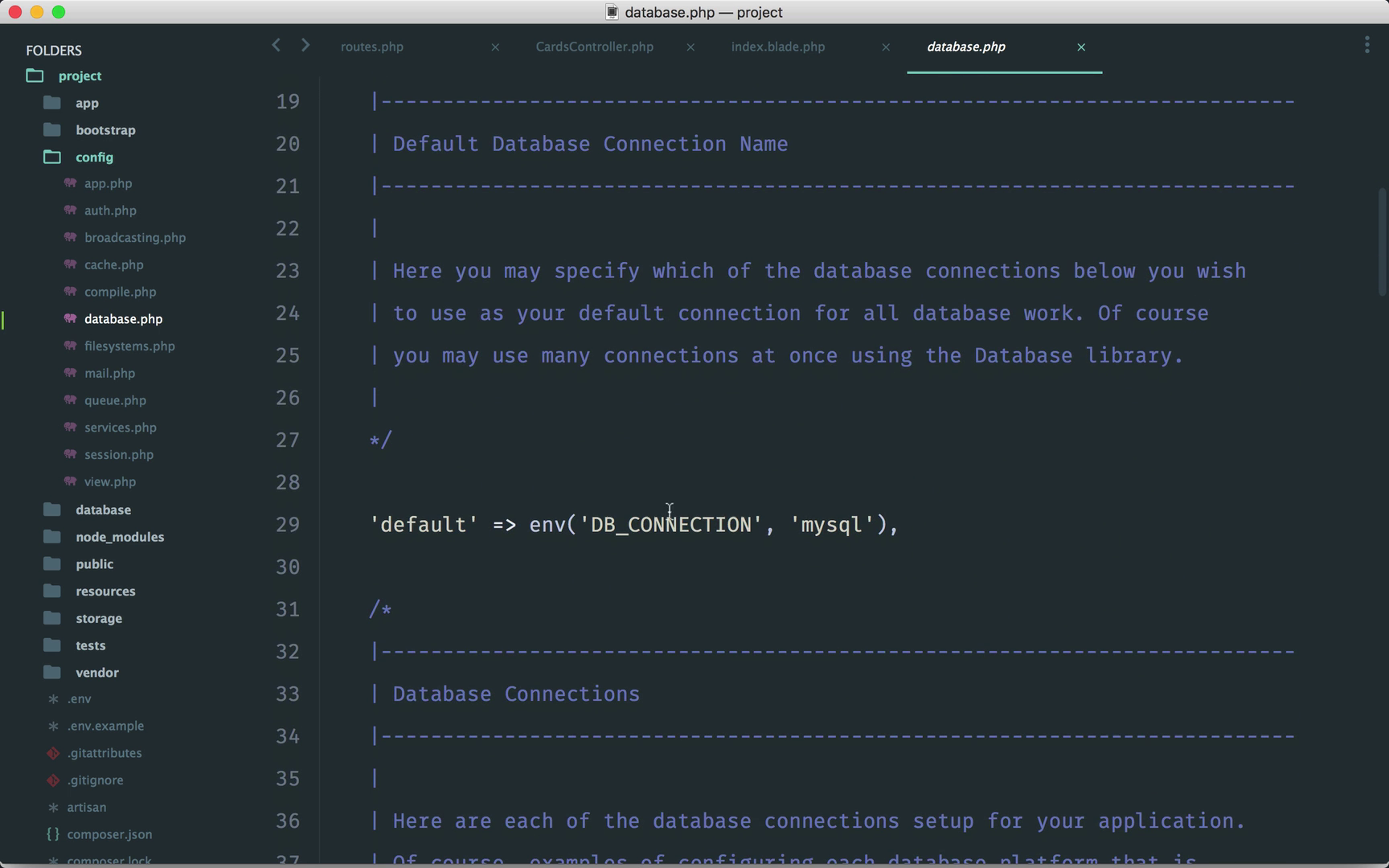Go forward with the right arrow icon
1389x868 pixels.
click(x=305, y=45)
